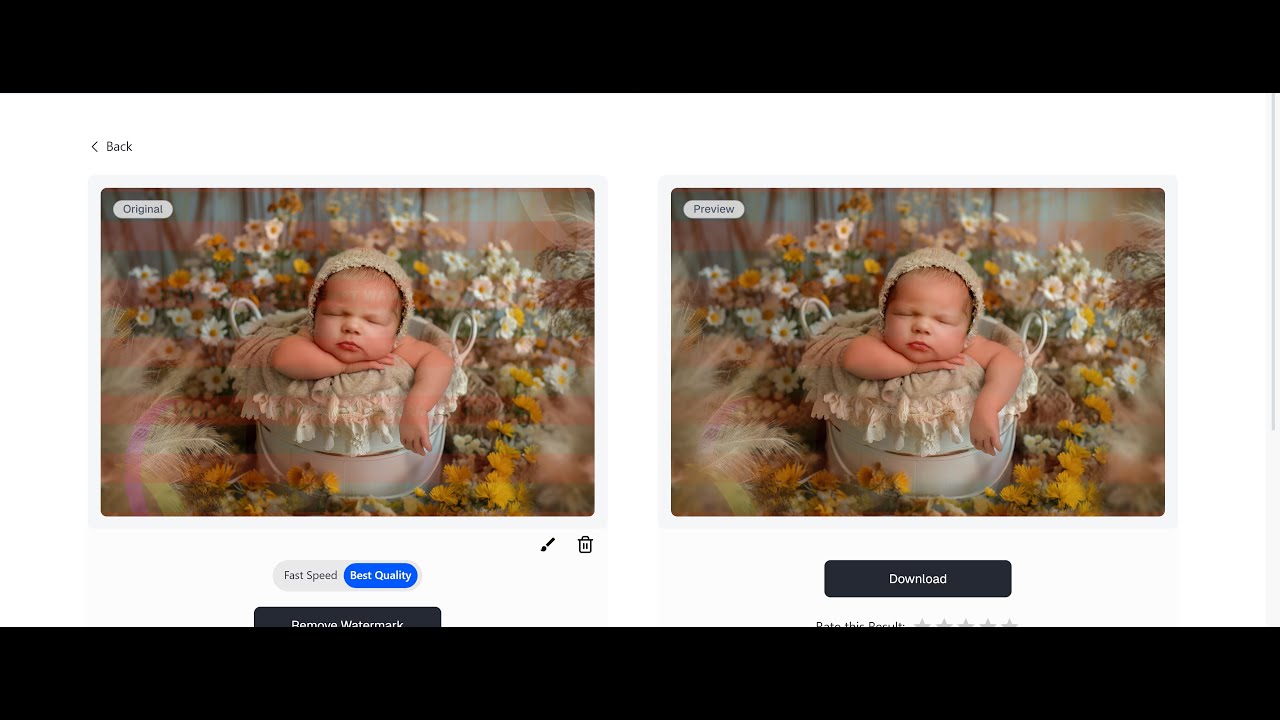Open the Preview image thumbnail
The image size is (1280, 720).
(x=918, y=352)
